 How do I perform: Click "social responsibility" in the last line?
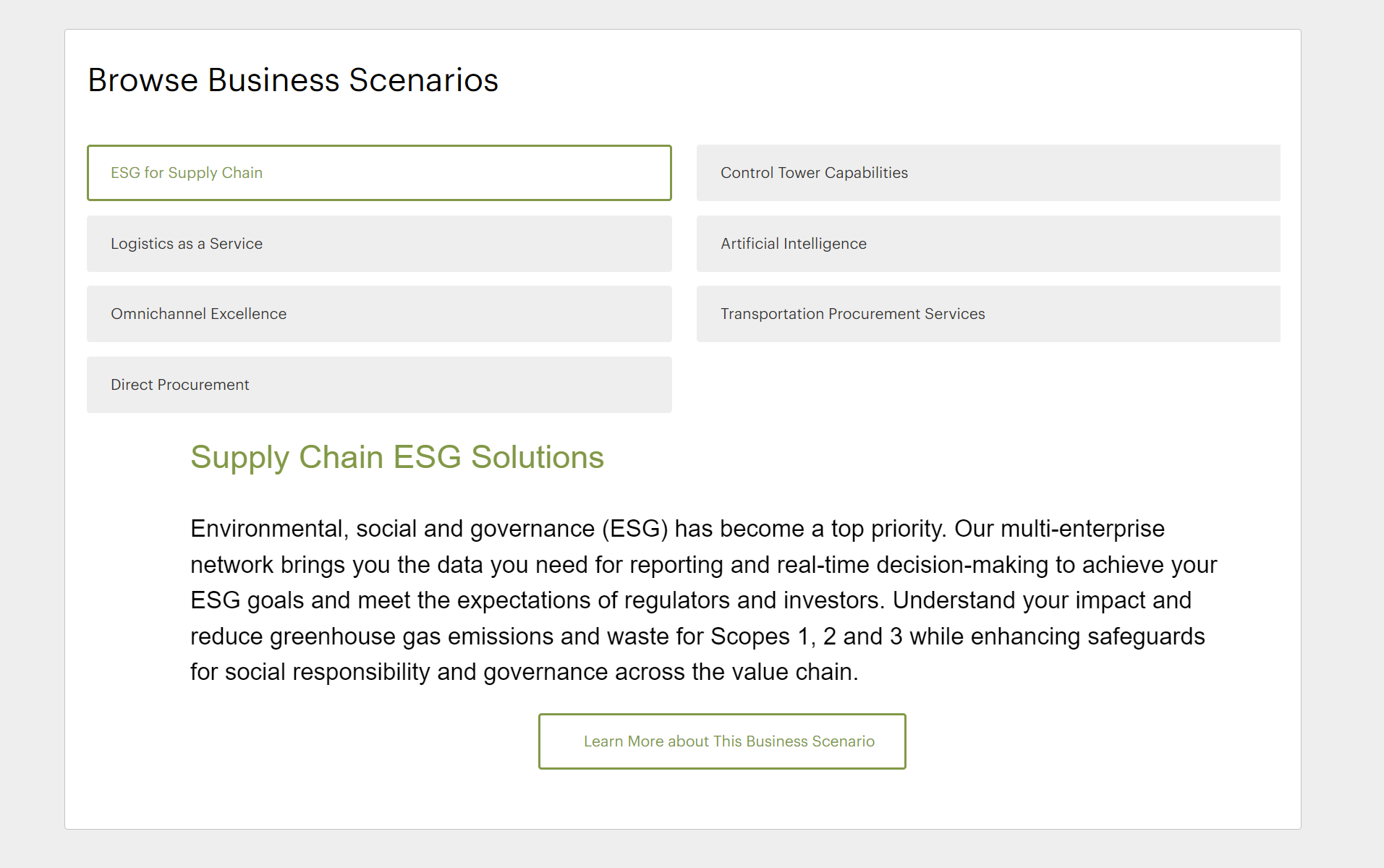click(328, 672)
